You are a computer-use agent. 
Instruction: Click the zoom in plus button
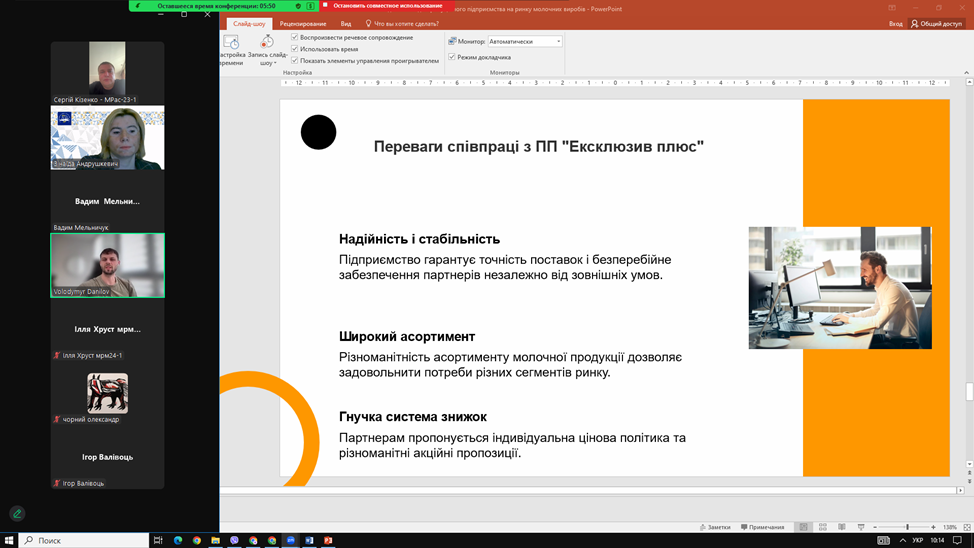933,527
